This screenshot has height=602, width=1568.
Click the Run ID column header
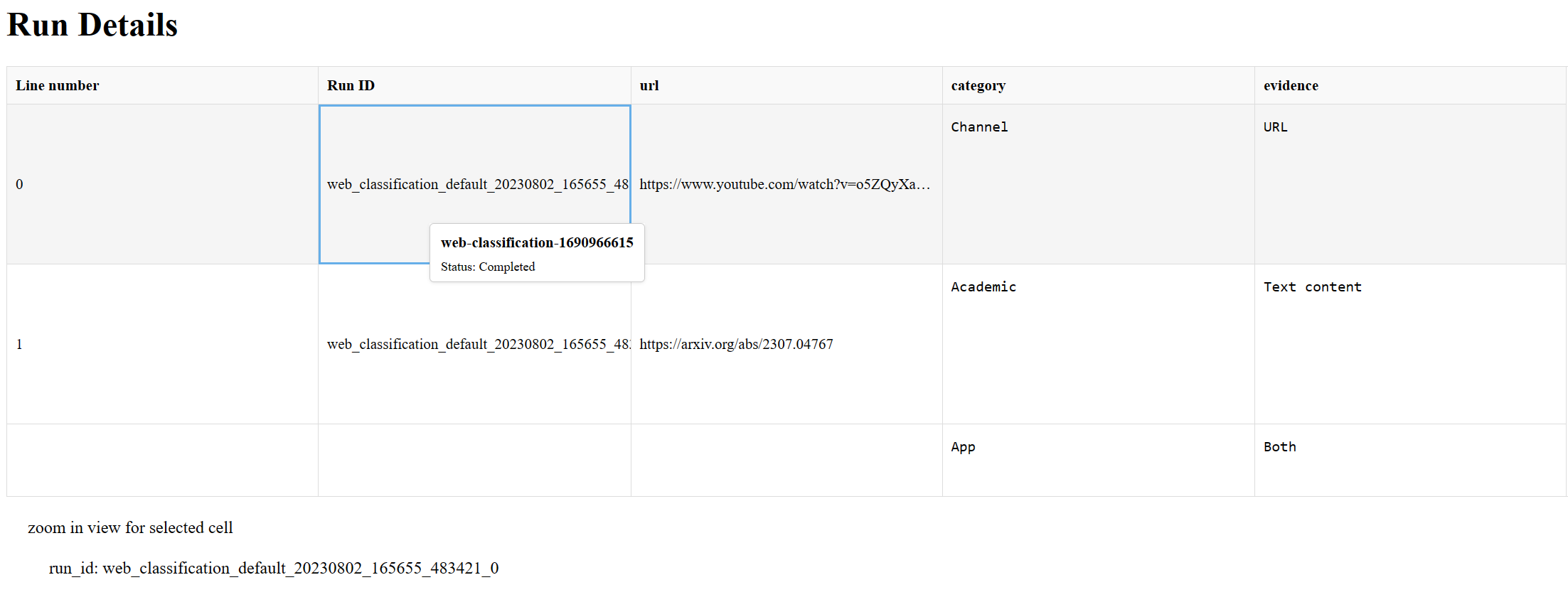[x=474, y=85]
